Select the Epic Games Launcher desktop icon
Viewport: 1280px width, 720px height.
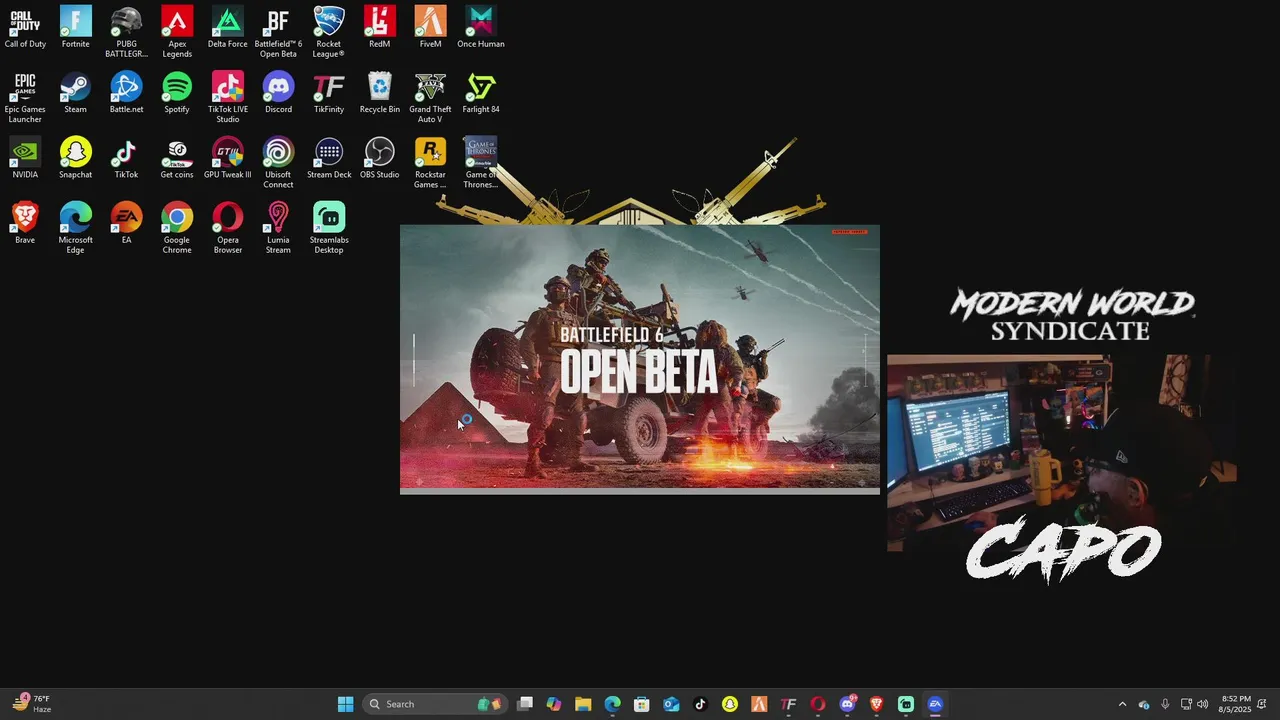click(25, 97)
